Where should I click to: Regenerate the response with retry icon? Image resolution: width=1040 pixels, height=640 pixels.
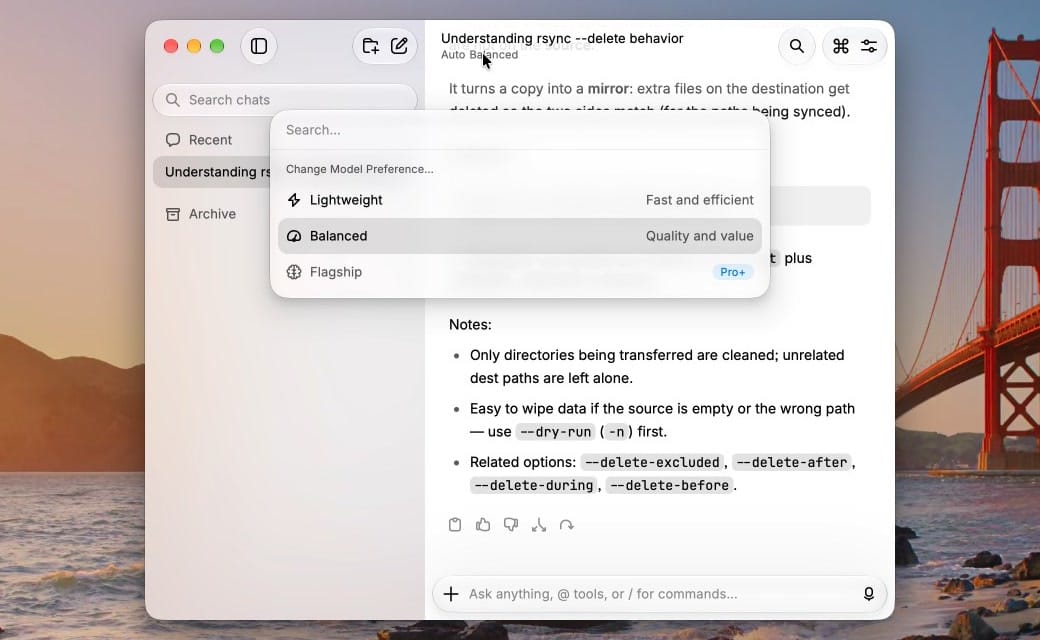pos(566,525)
